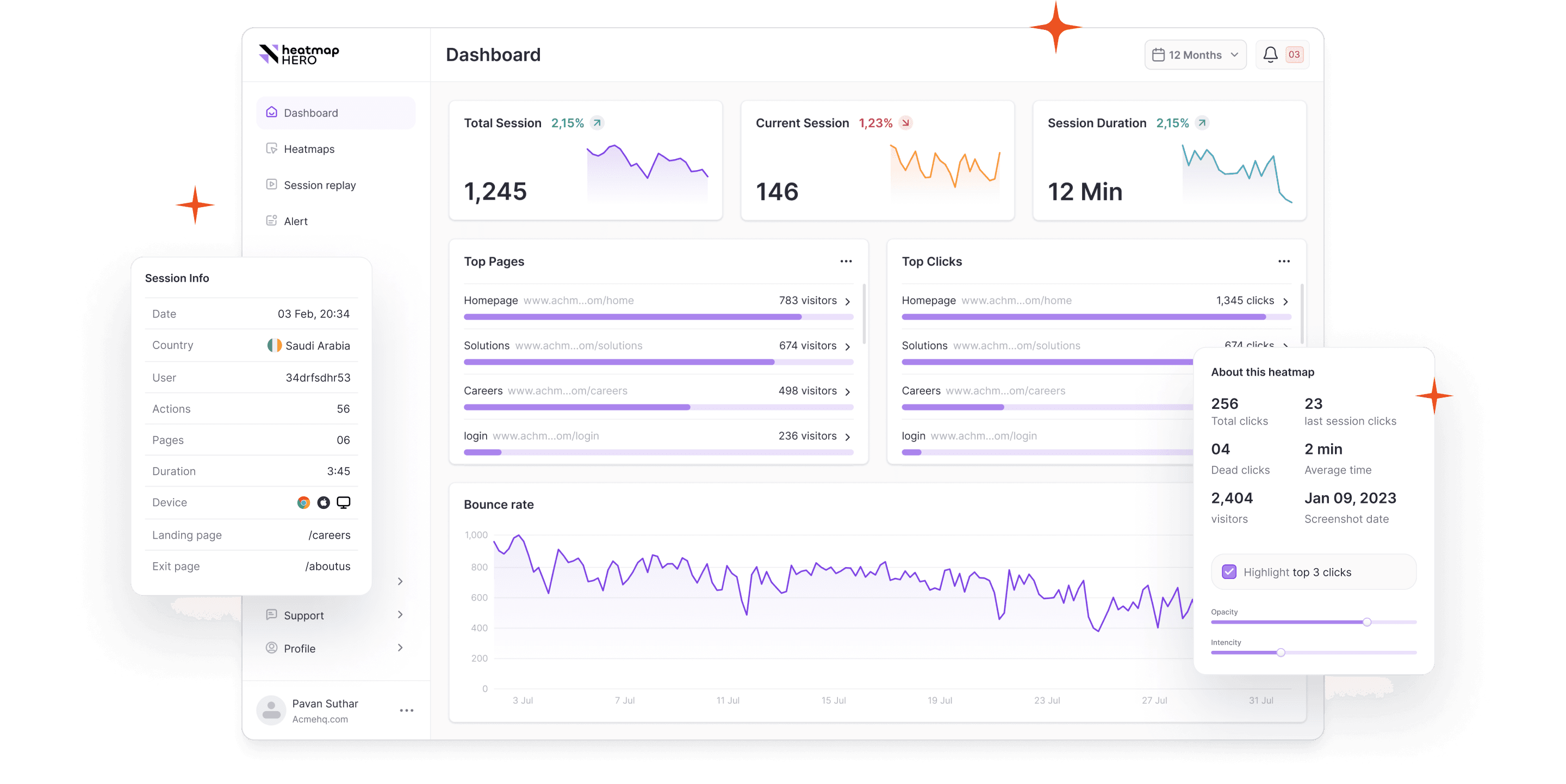Expand Careers row in Top Pages
This screenshot has height=784, width=1566.
pyautogui.click(x=848, y=392)
